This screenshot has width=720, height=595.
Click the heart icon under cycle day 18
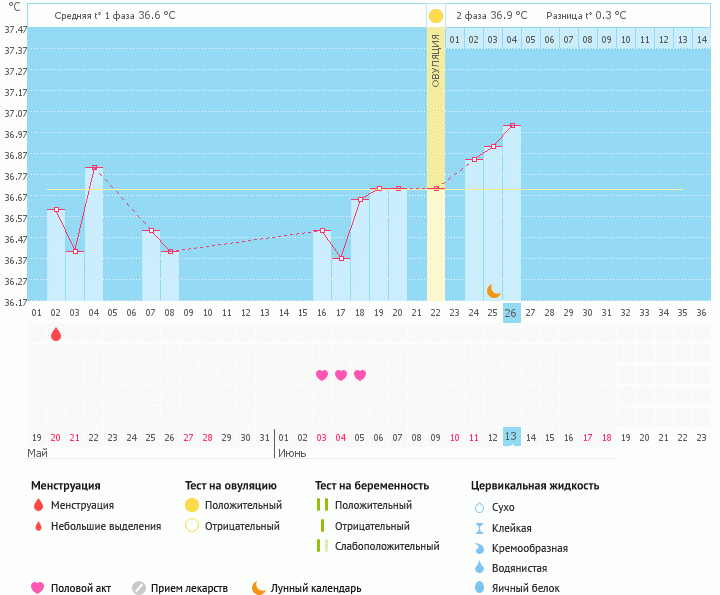pyautogui.click(x=360, y=375)
